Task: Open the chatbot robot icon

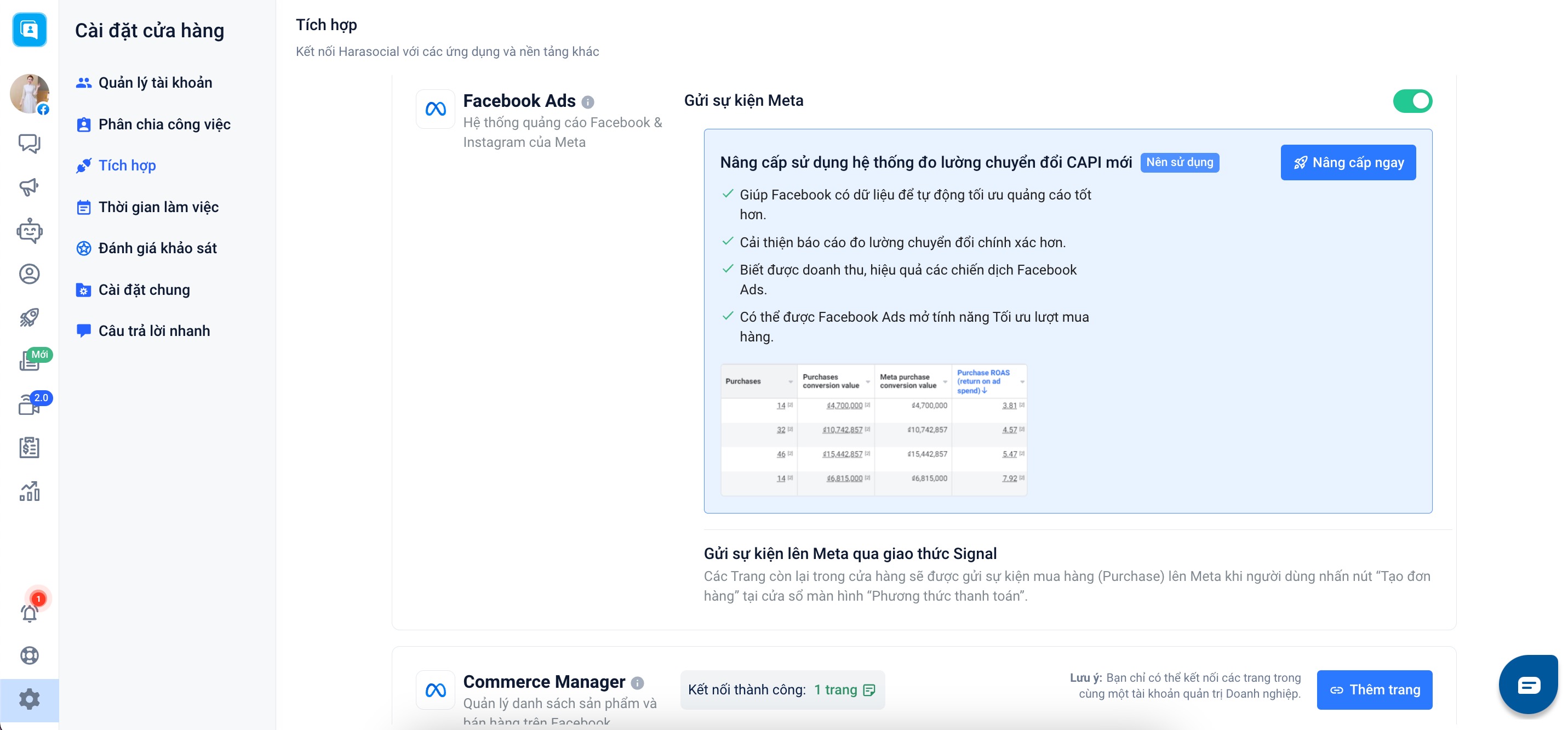Action: click(x=29, y=231)
